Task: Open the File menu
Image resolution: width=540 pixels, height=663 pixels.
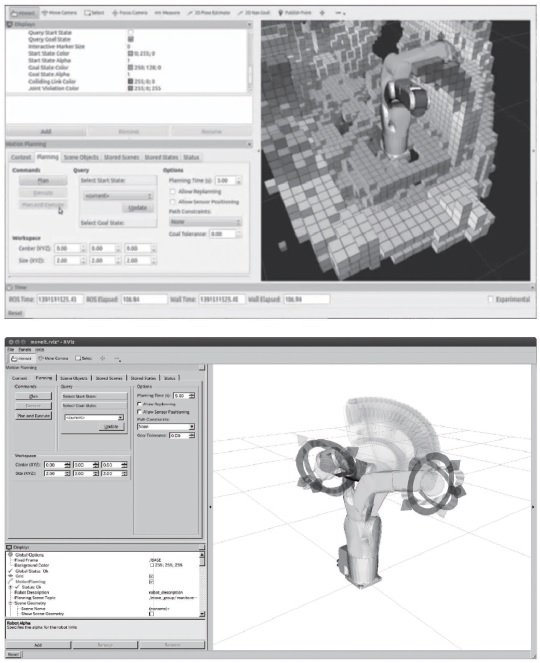Action: 11,350
